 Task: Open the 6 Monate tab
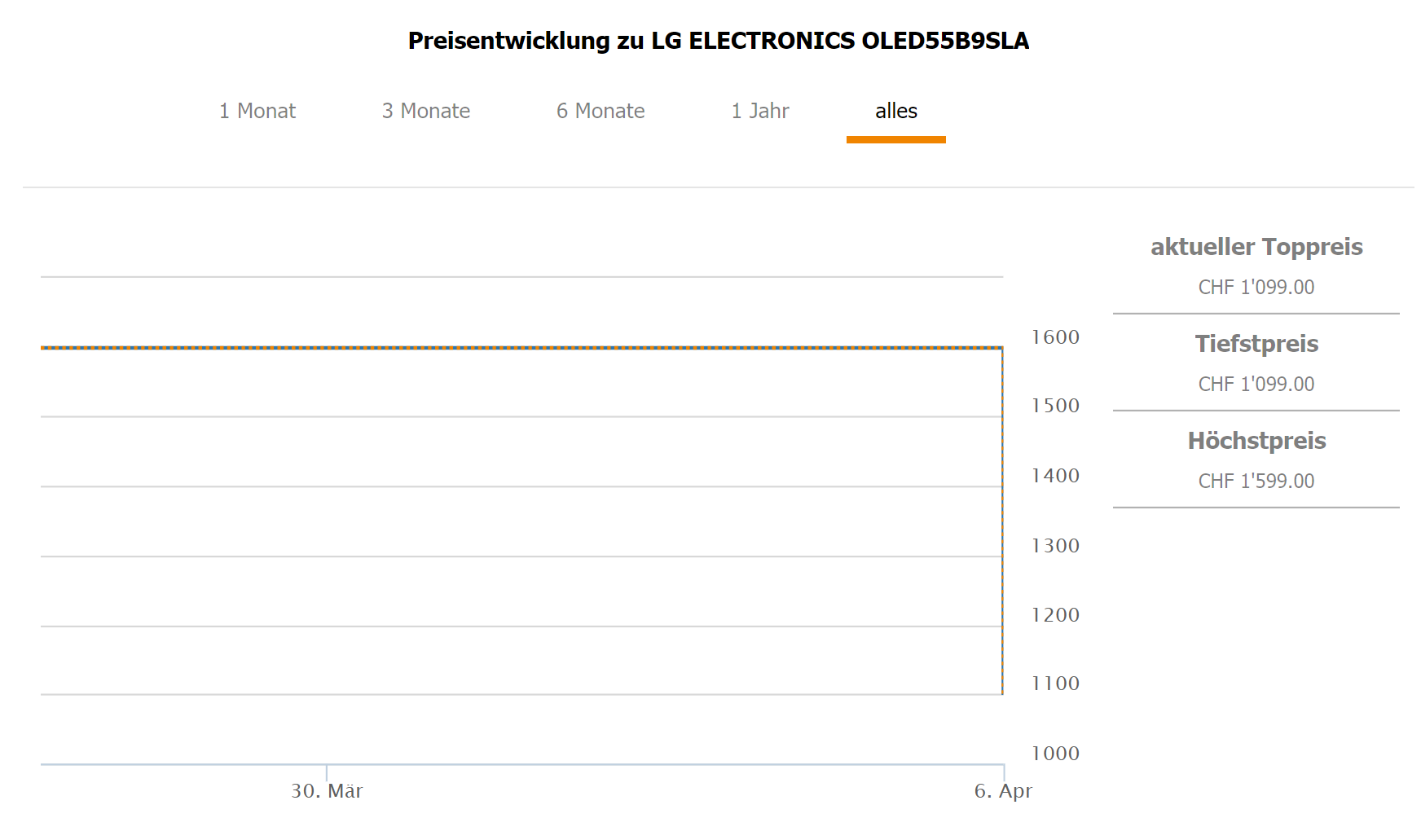click(601, 111)
